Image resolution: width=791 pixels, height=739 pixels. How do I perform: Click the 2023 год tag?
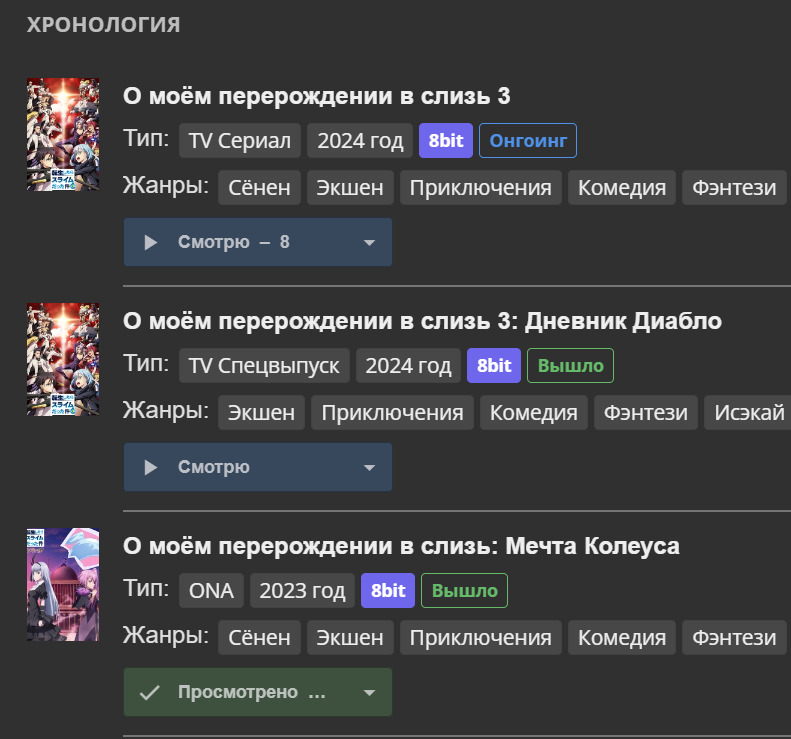[302, 591]
